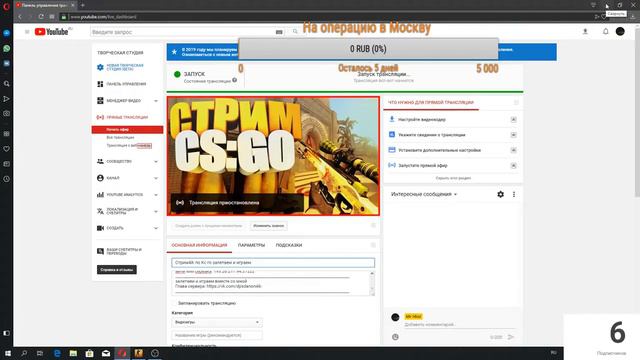640x360 pixels.
Task: Toggle the 'Укажите сведения о трансляции' step expander
Action: pyautogui.click(x=513, y=135)
